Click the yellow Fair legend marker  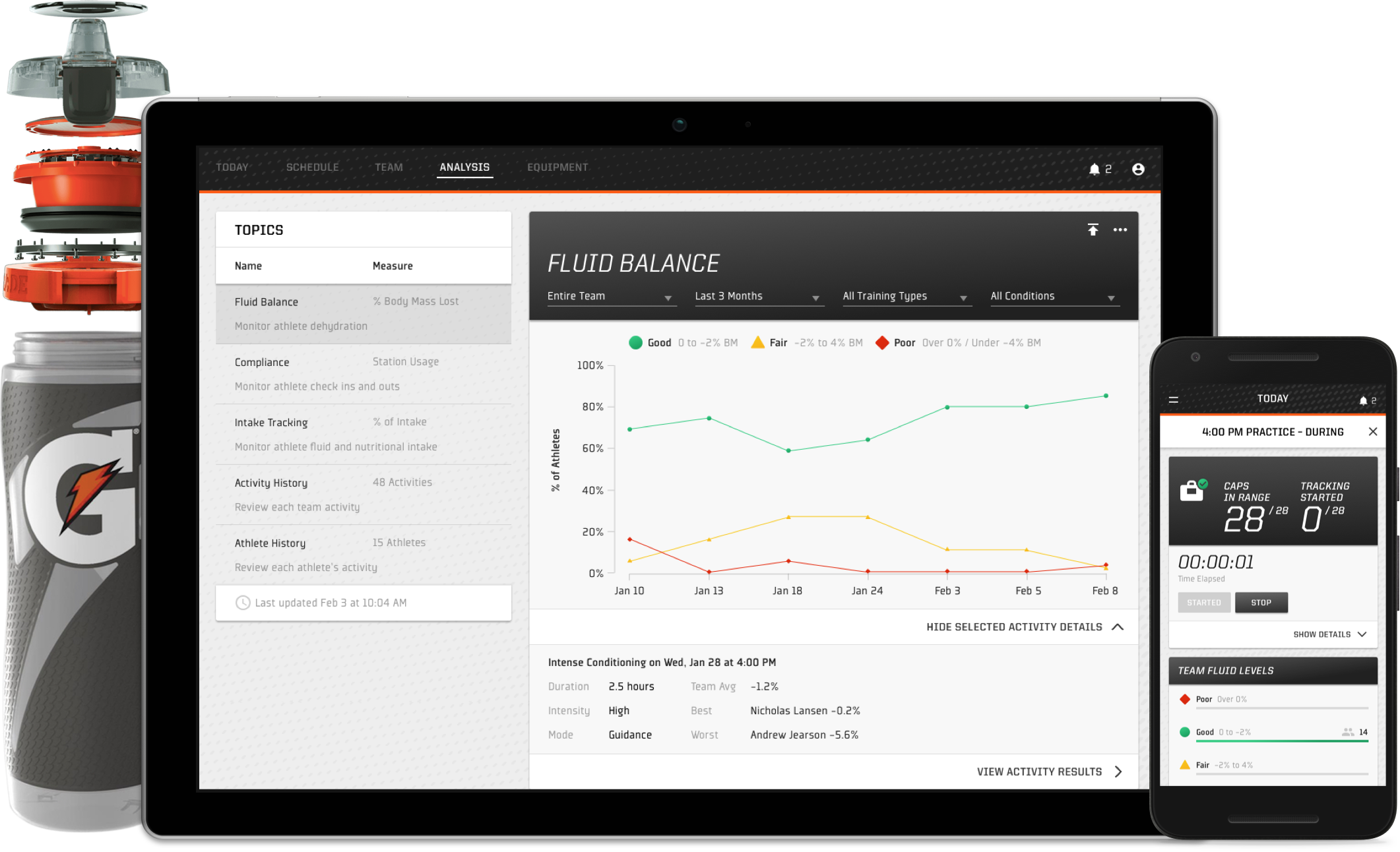(x=757, y=342)
